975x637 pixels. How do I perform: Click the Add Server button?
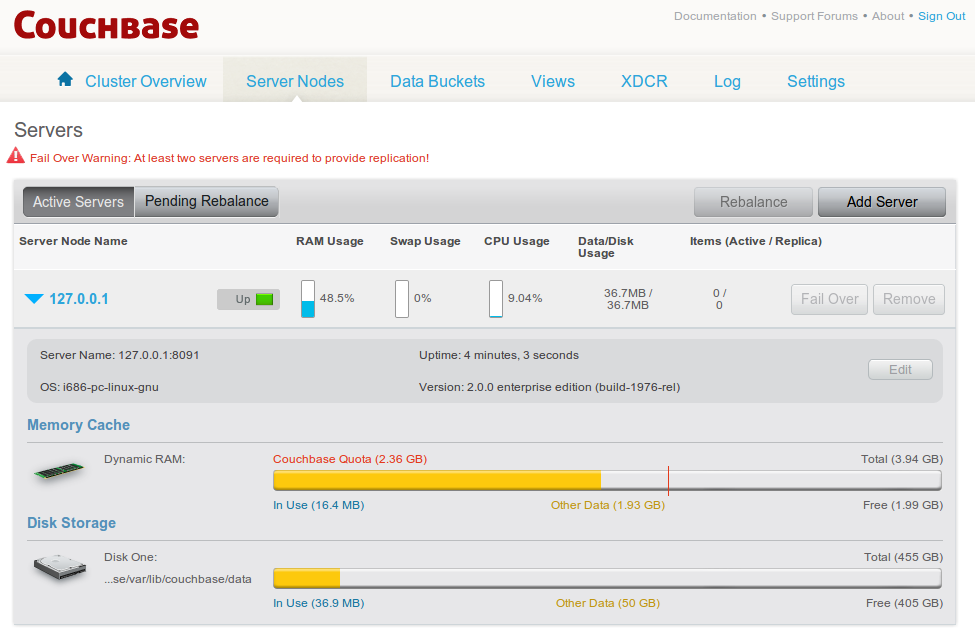click(x=881, y=201)
